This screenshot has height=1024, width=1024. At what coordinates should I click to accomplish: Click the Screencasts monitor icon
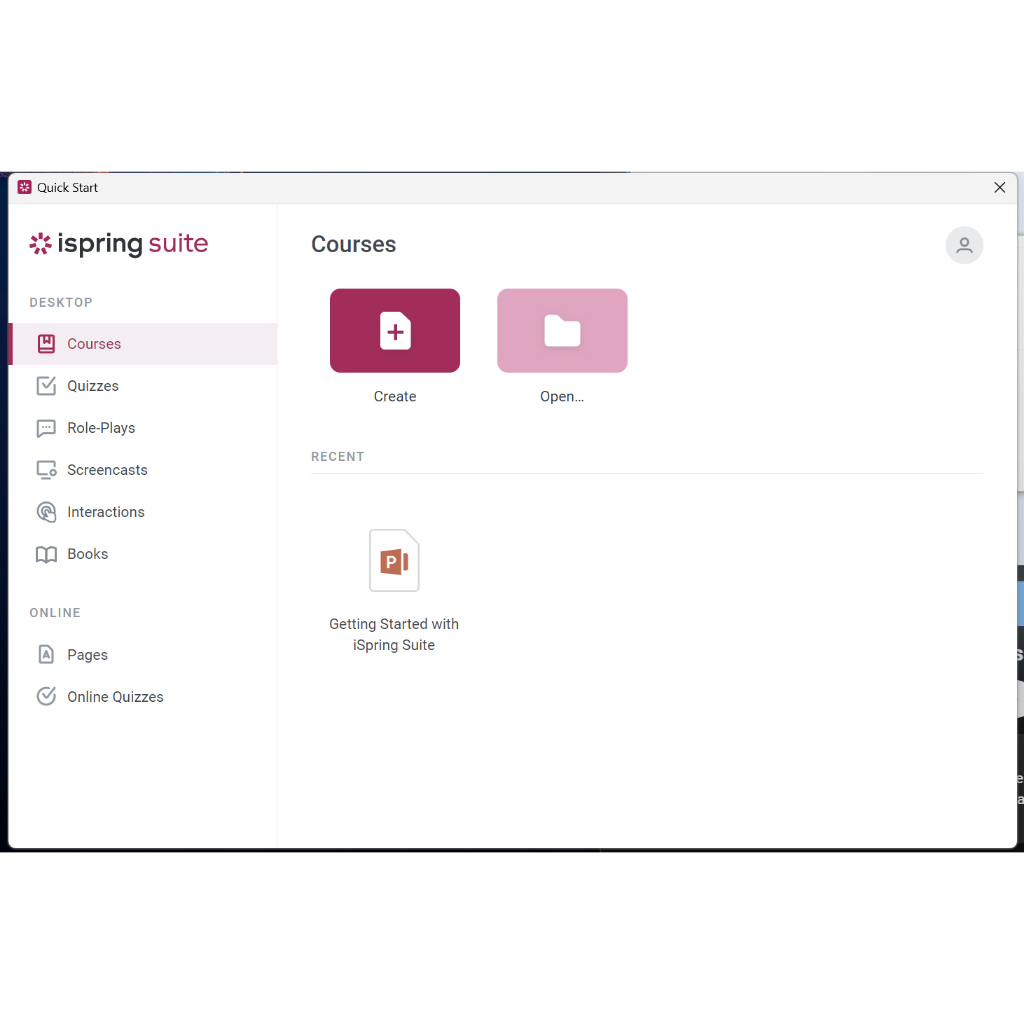[x=46, y=470]
